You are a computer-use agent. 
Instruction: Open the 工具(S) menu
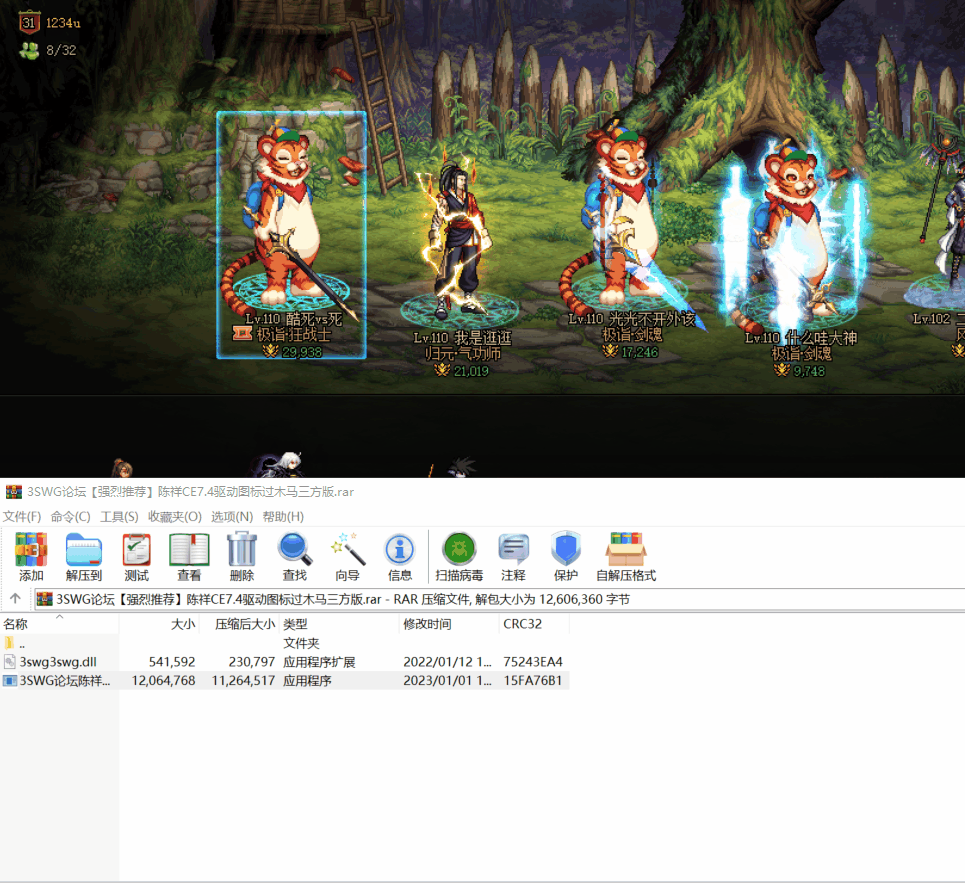coord(119,516)
